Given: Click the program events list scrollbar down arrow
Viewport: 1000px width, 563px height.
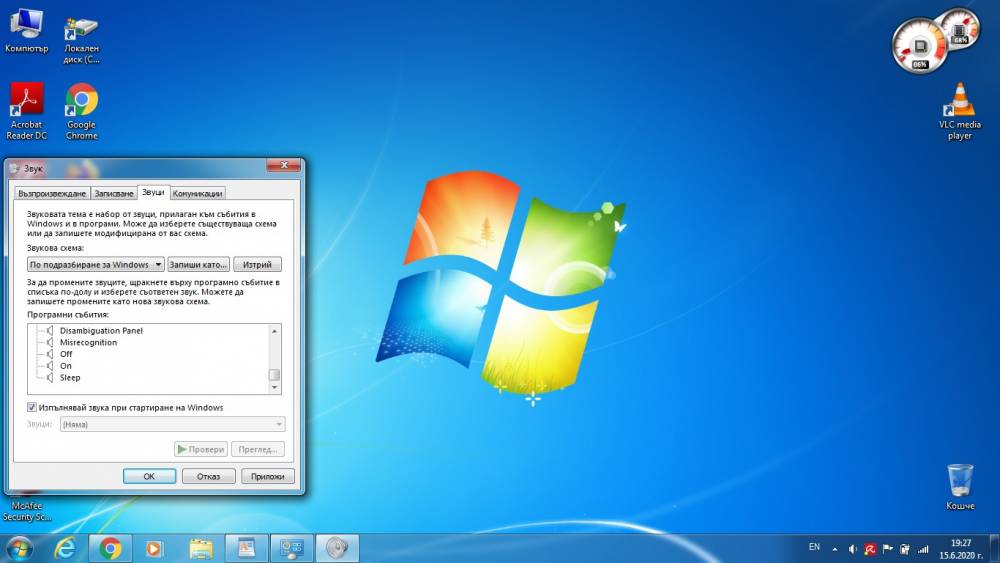Looking at the screenshot, I should click(x=274, y=387).
